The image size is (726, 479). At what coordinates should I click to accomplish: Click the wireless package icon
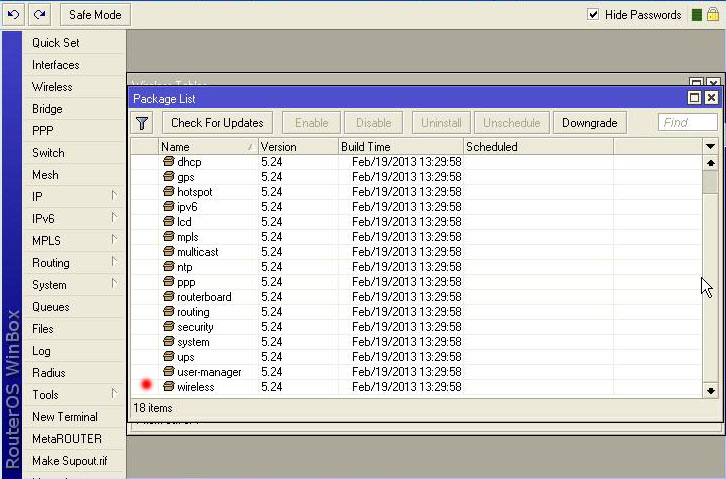click(x=169, y=386)
